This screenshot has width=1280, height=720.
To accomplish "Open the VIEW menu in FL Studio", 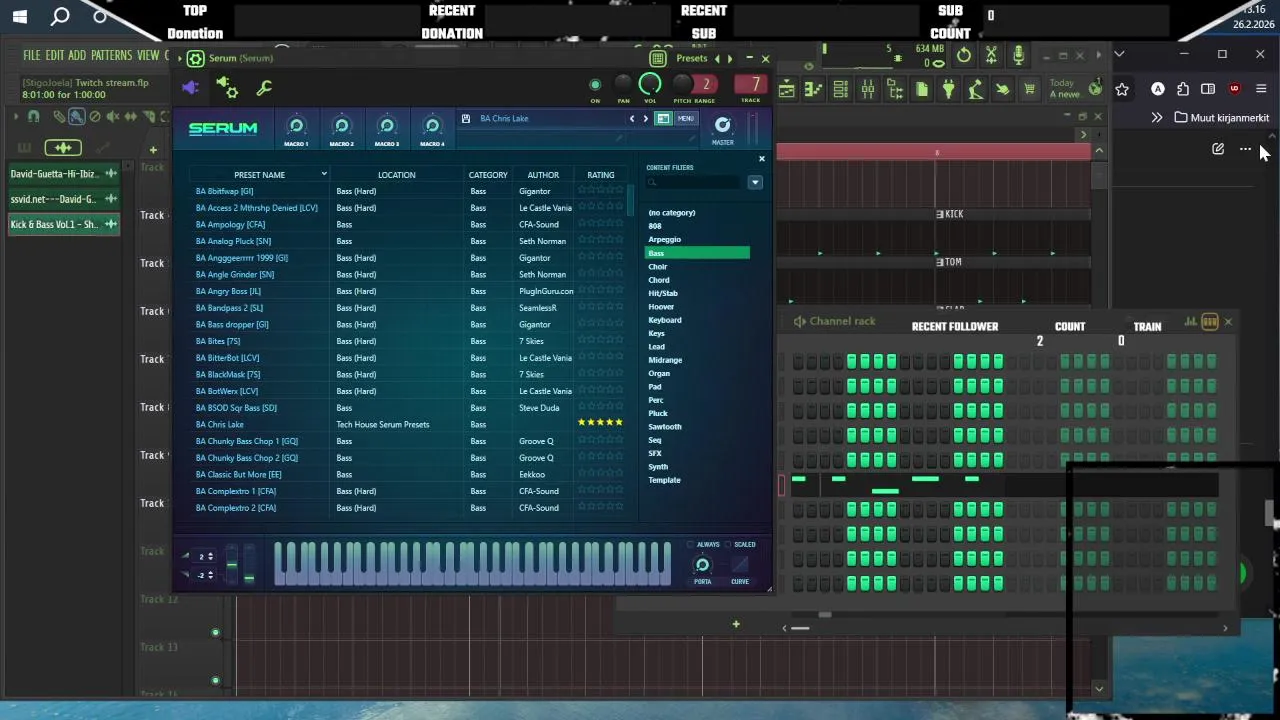I will tap(148, 55).
